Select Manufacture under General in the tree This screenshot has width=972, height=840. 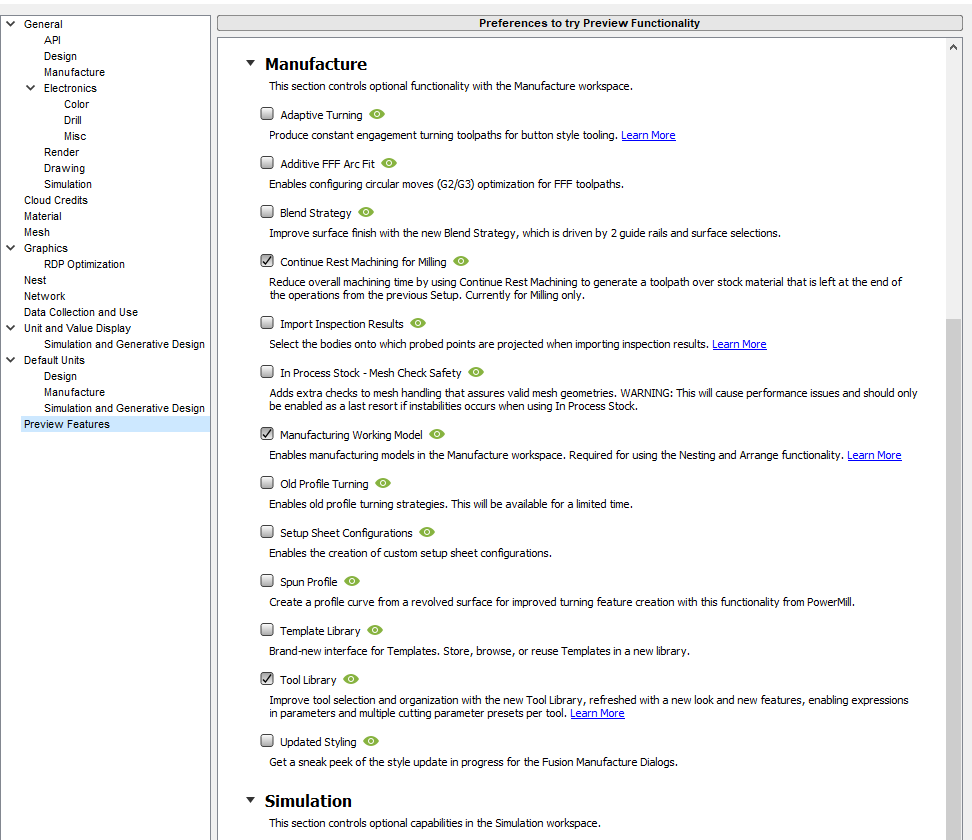pos(74,73)
